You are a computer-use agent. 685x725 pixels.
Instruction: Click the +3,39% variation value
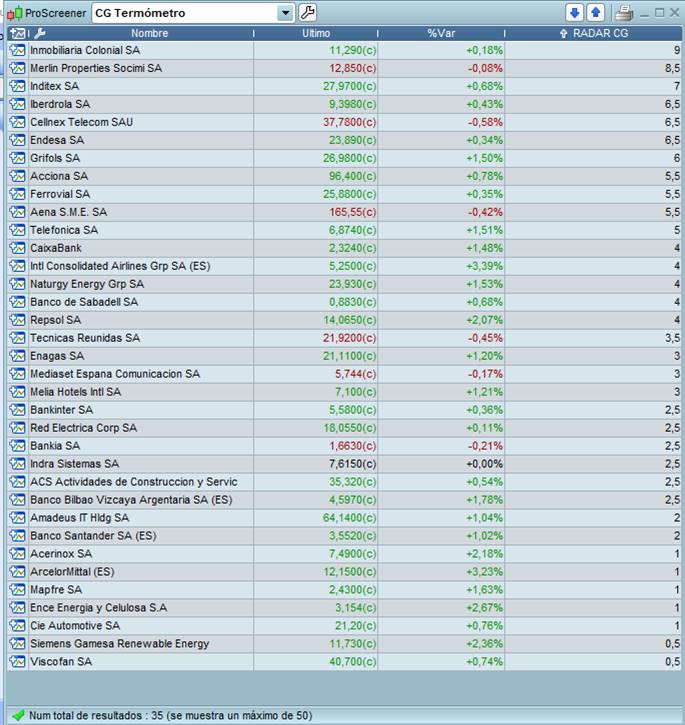(x=484, y=266)
